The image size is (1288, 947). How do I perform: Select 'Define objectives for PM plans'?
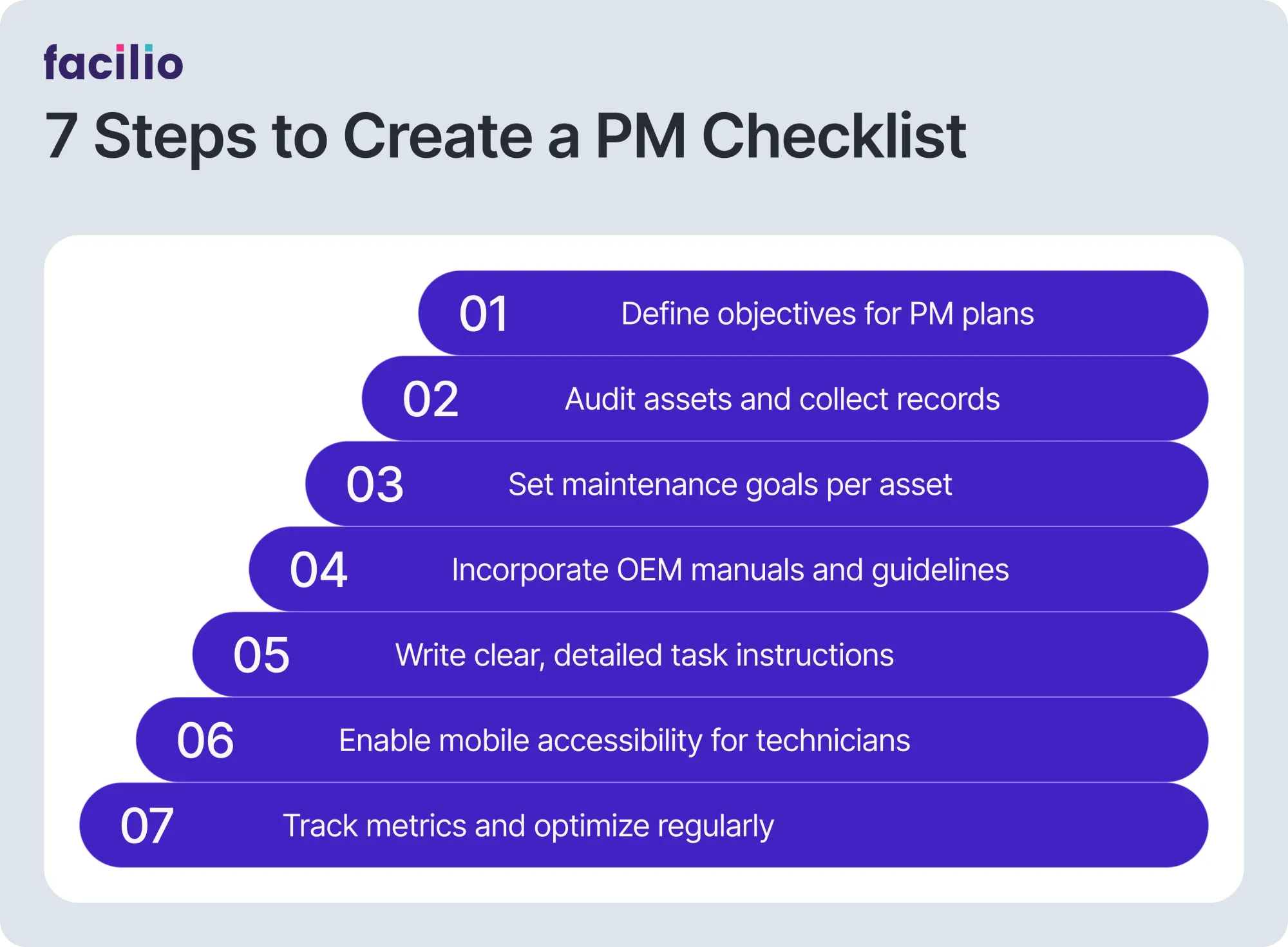click(828, 314)
